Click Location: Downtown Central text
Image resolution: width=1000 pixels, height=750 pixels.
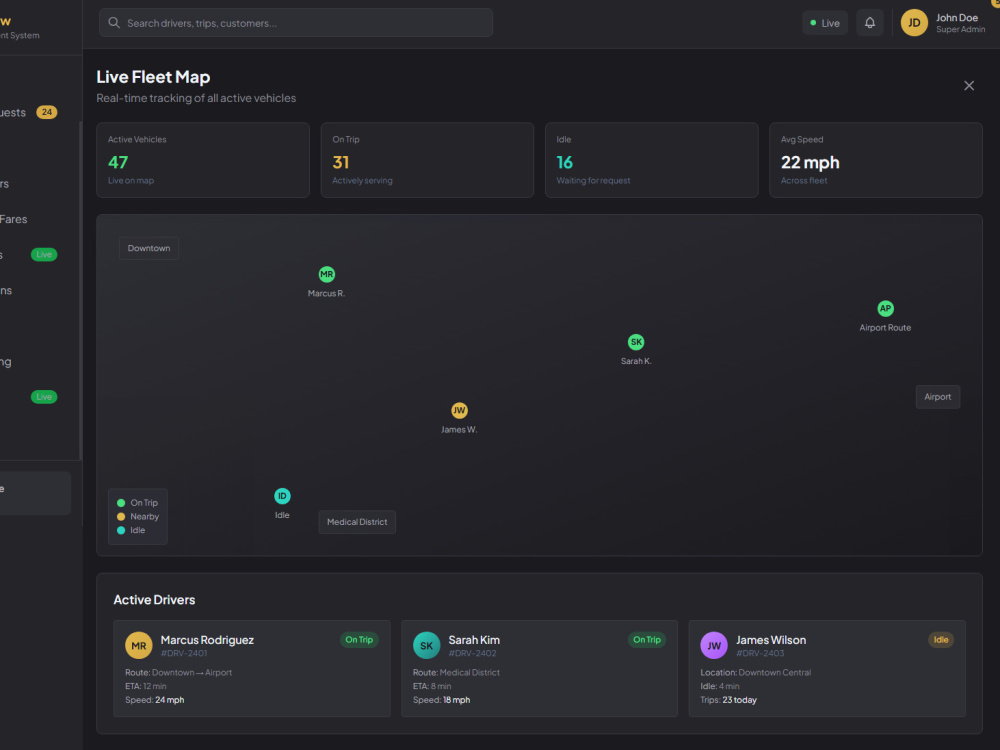click(756, 672)
